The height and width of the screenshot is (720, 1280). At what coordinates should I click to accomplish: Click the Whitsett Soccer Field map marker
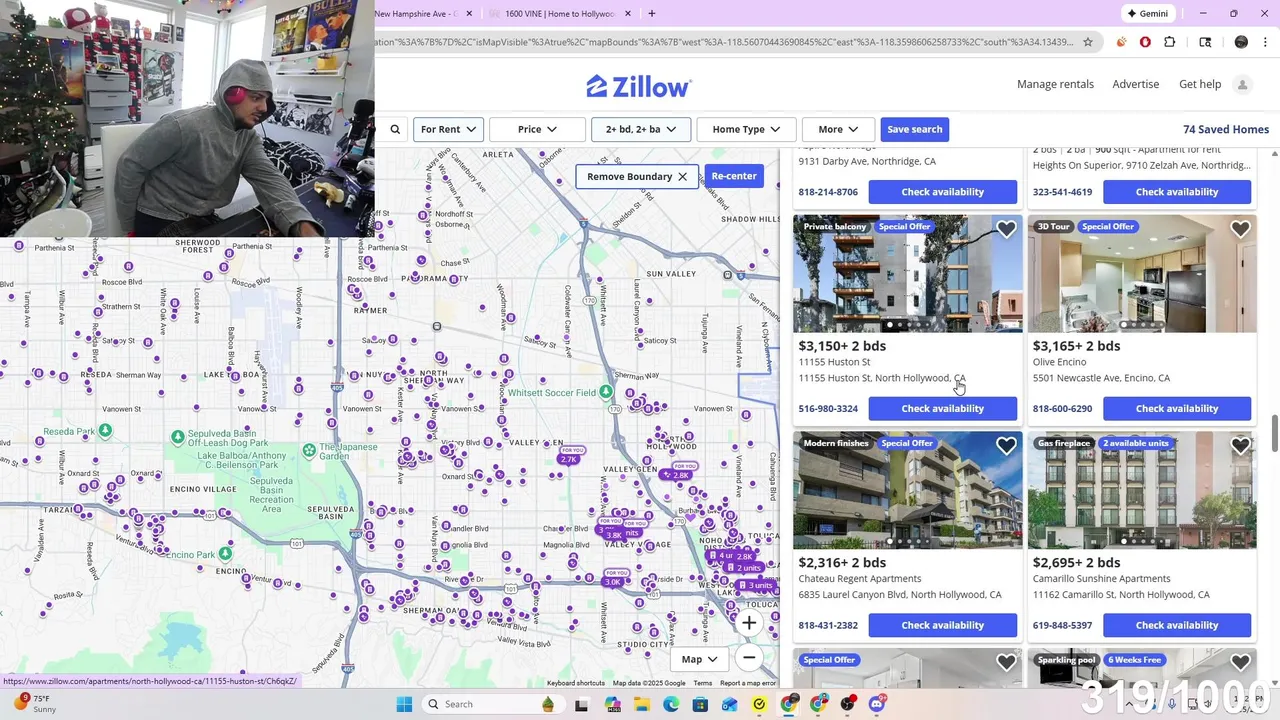606,393
